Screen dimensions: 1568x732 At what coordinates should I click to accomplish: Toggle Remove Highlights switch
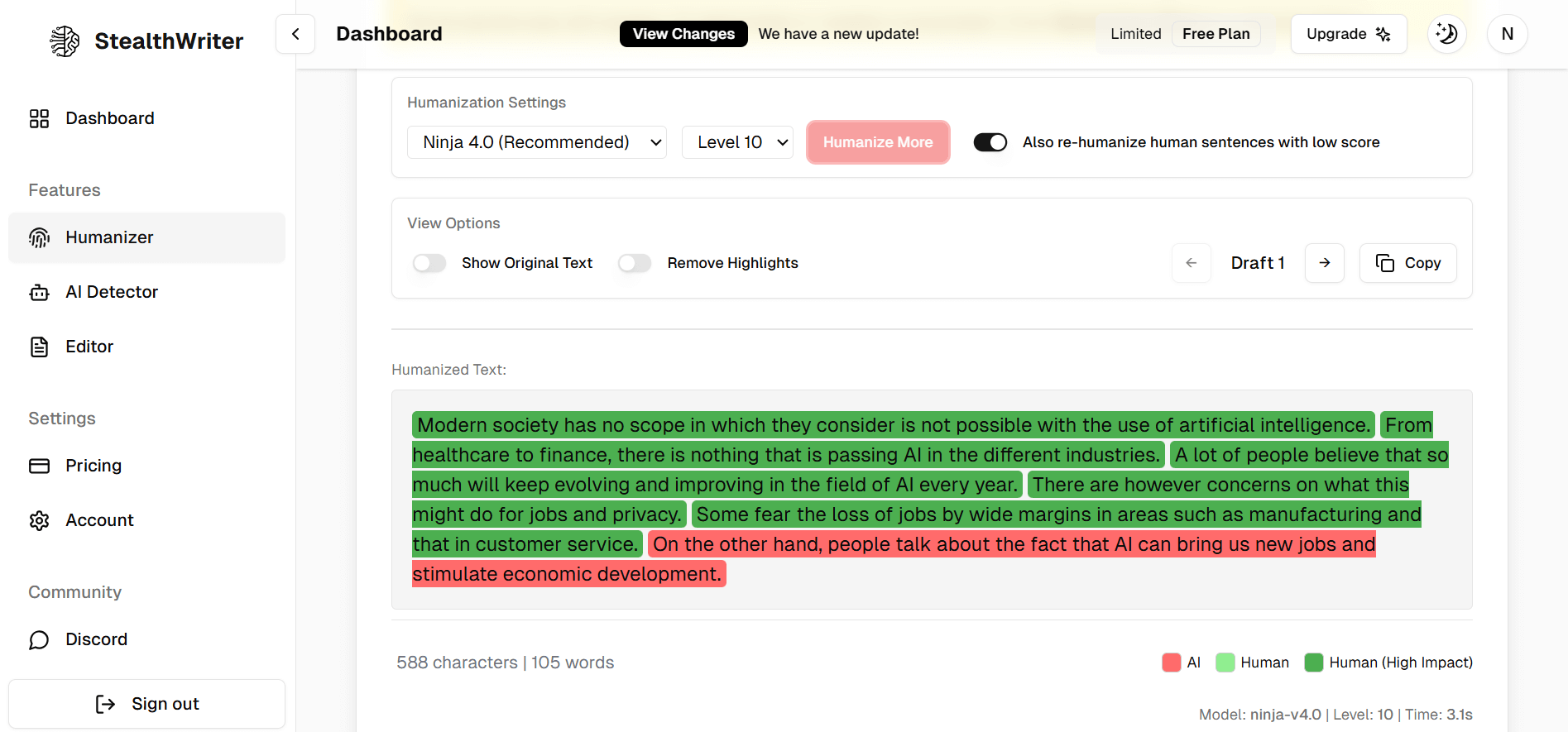635,263
